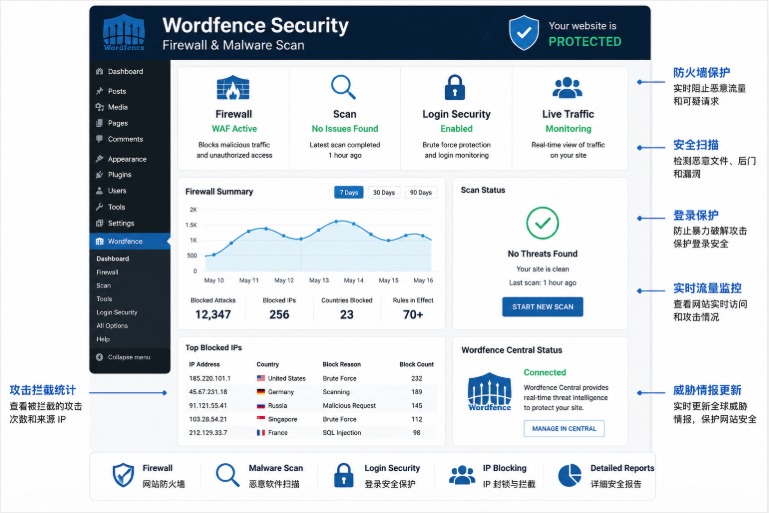Click the Plugins plug icon
The width and height of the screenshot is (769, 513).
(x=100, y=175)
